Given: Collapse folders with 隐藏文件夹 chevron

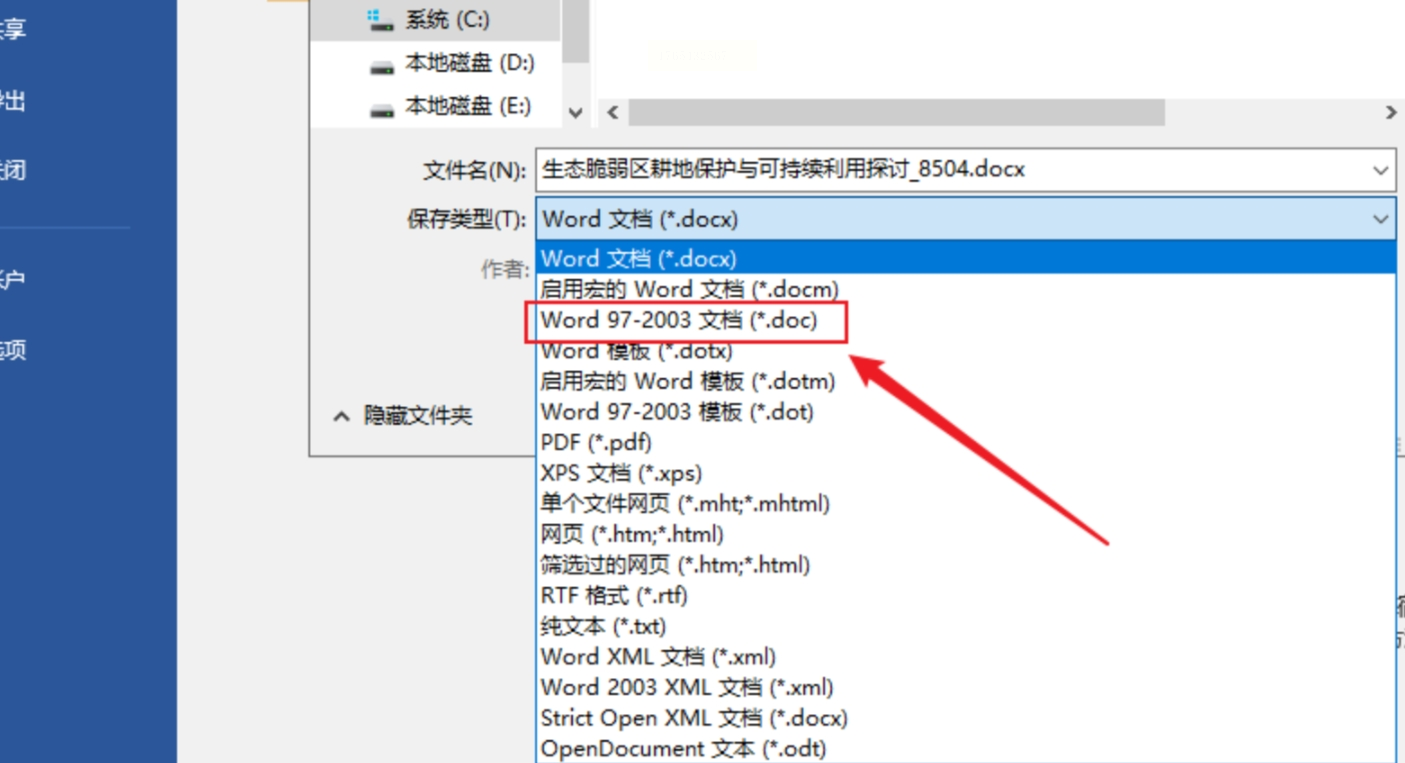Looking at the screenshot, I should (x=342, y=416).
